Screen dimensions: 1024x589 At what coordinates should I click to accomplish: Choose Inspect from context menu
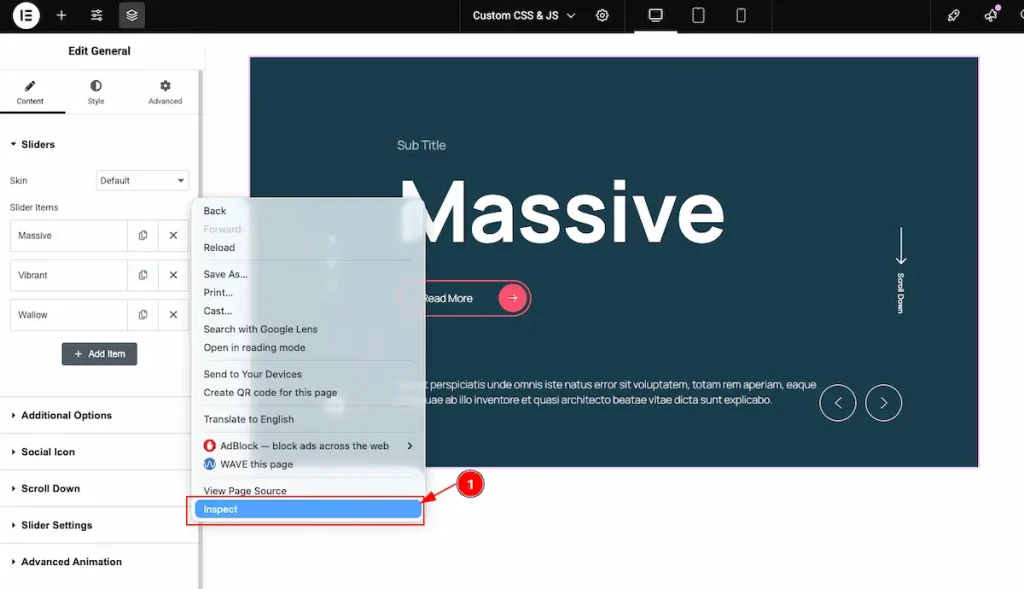308,509
